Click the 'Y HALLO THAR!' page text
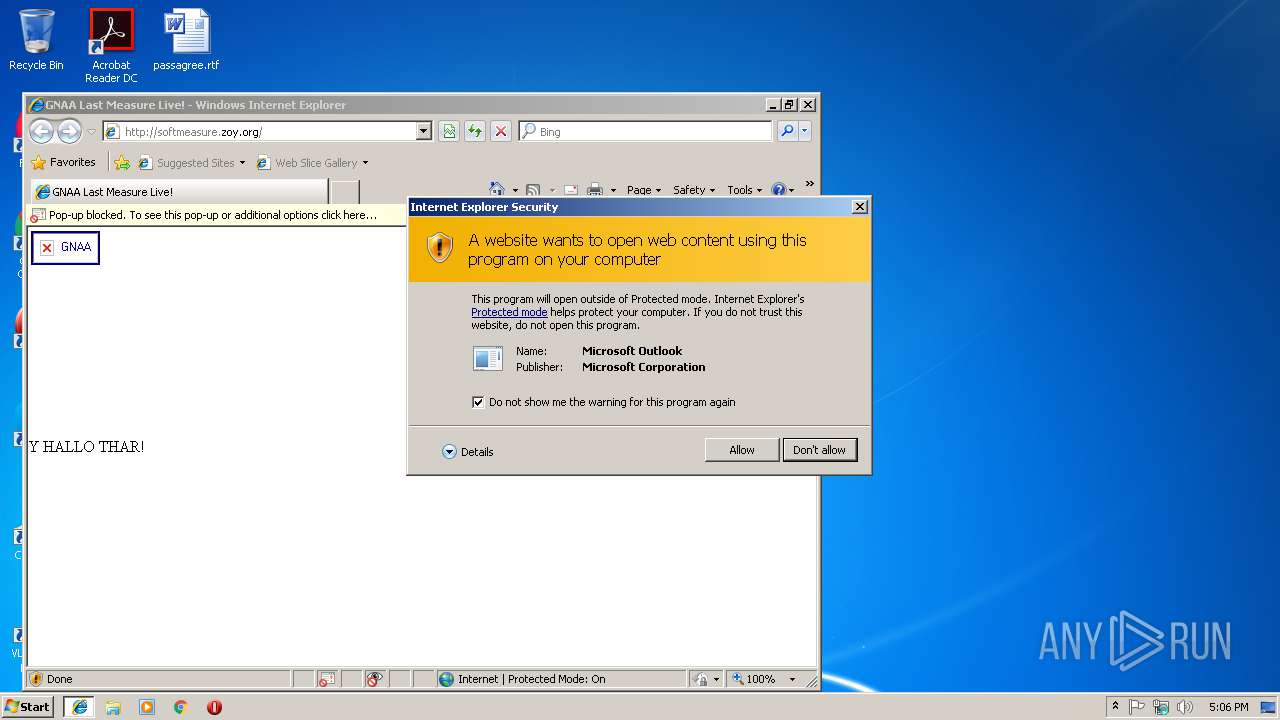This screenshot has height=720, width=1280. tap(86, 447)
